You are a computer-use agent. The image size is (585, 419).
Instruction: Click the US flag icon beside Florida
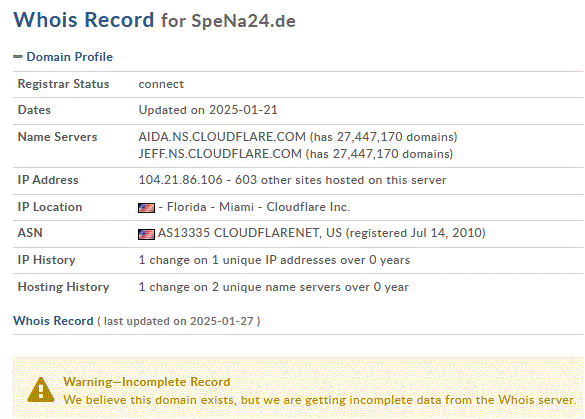tap(146, 207)
